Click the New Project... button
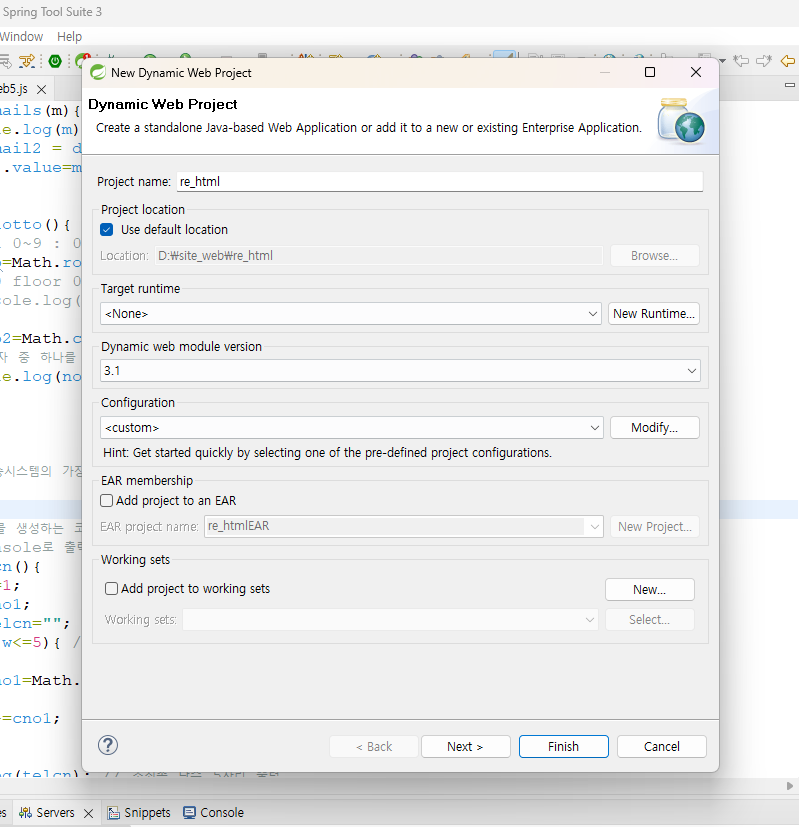The image size is (799, 827). (x=654, y=526)
